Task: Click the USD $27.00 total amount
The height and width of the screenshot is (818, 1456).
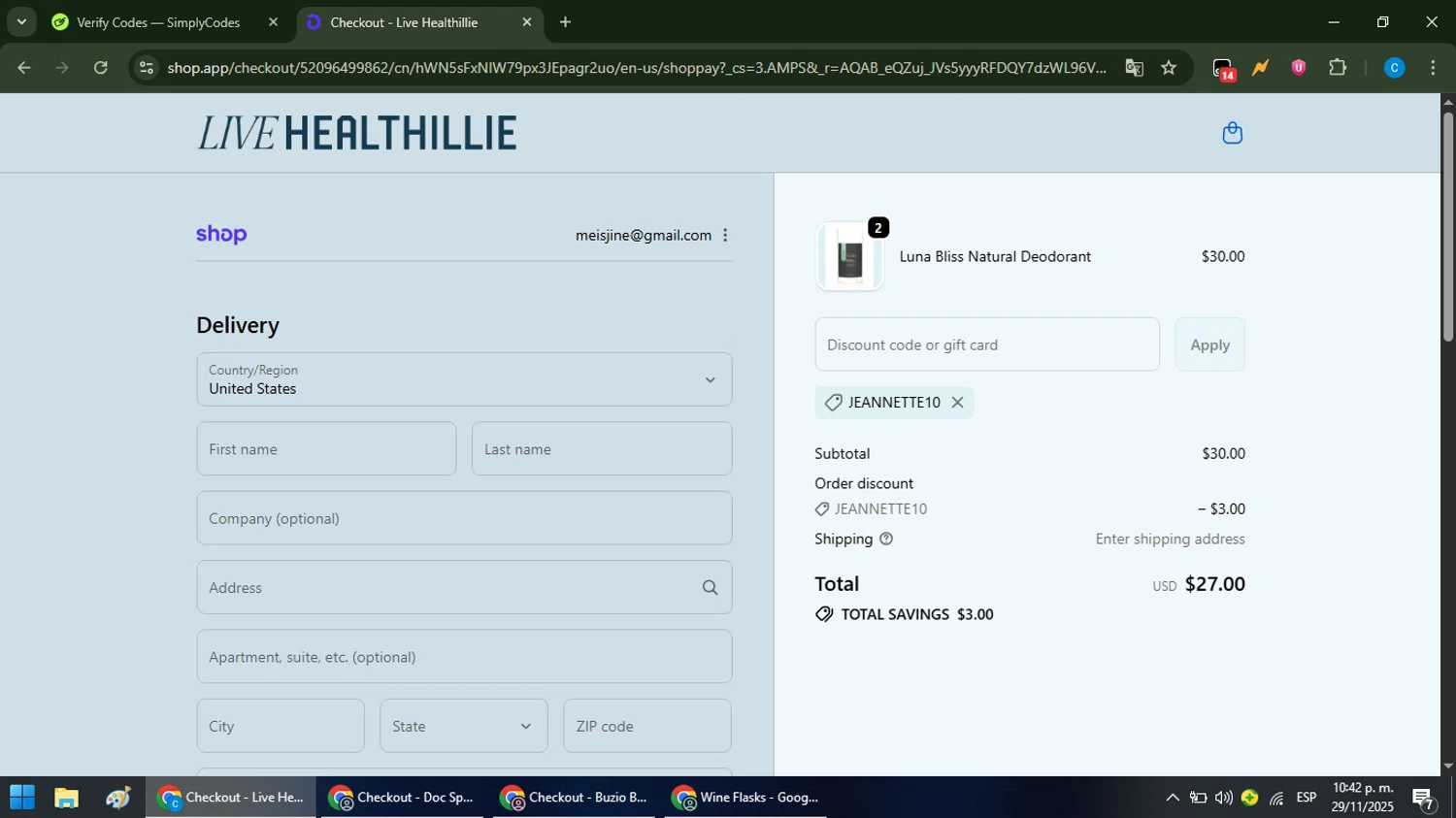Action: click(x=1199, y=584)
